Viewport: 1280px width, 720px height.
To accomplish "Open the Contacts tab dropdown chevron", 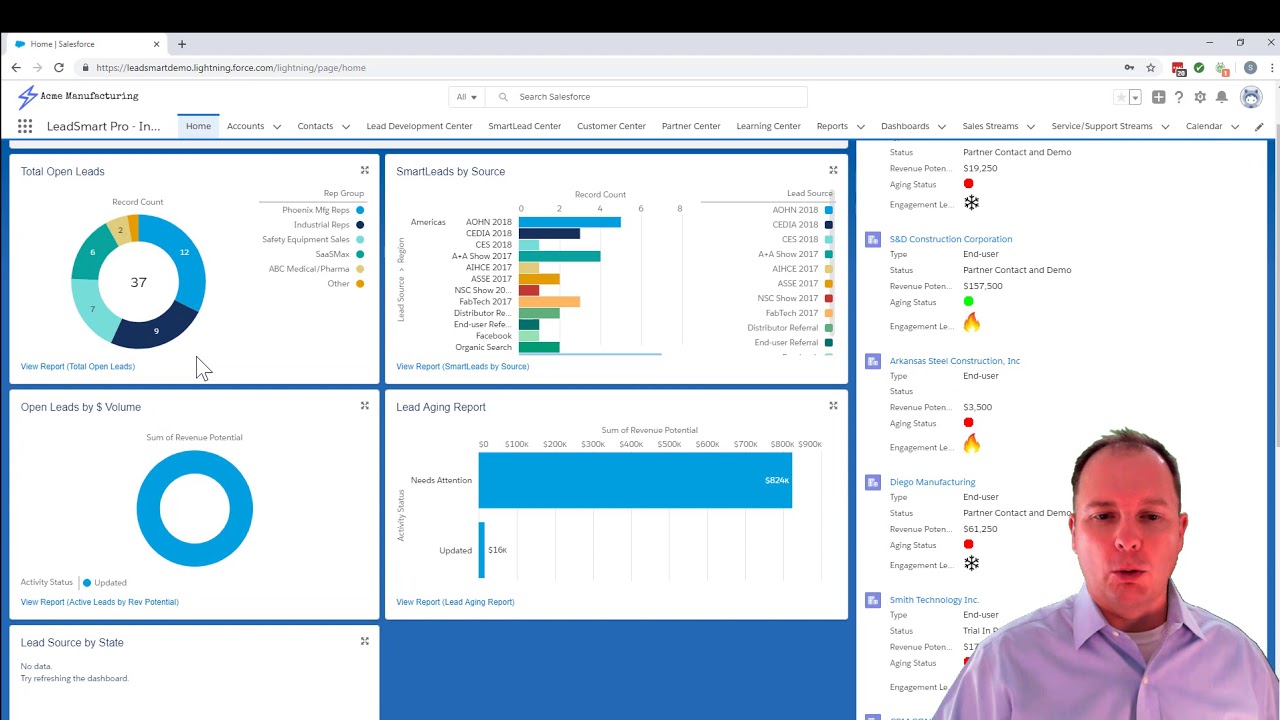I will [x=346, y=127].
